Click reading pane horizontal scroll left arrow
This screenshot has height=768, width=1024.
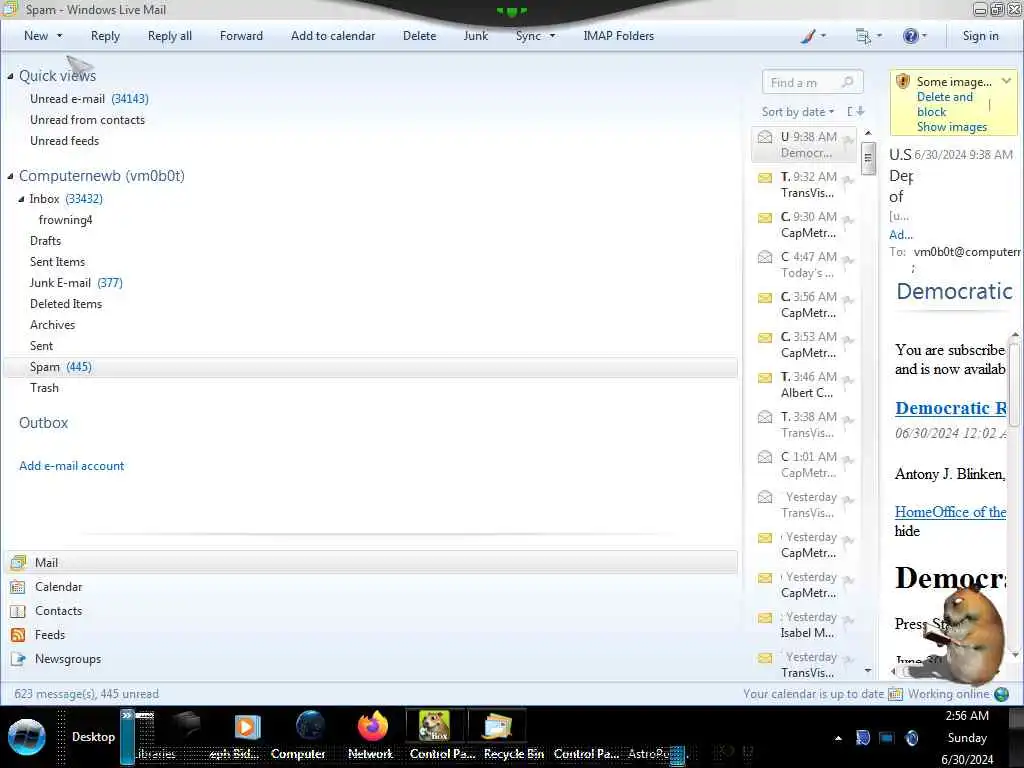click(893, 671)
